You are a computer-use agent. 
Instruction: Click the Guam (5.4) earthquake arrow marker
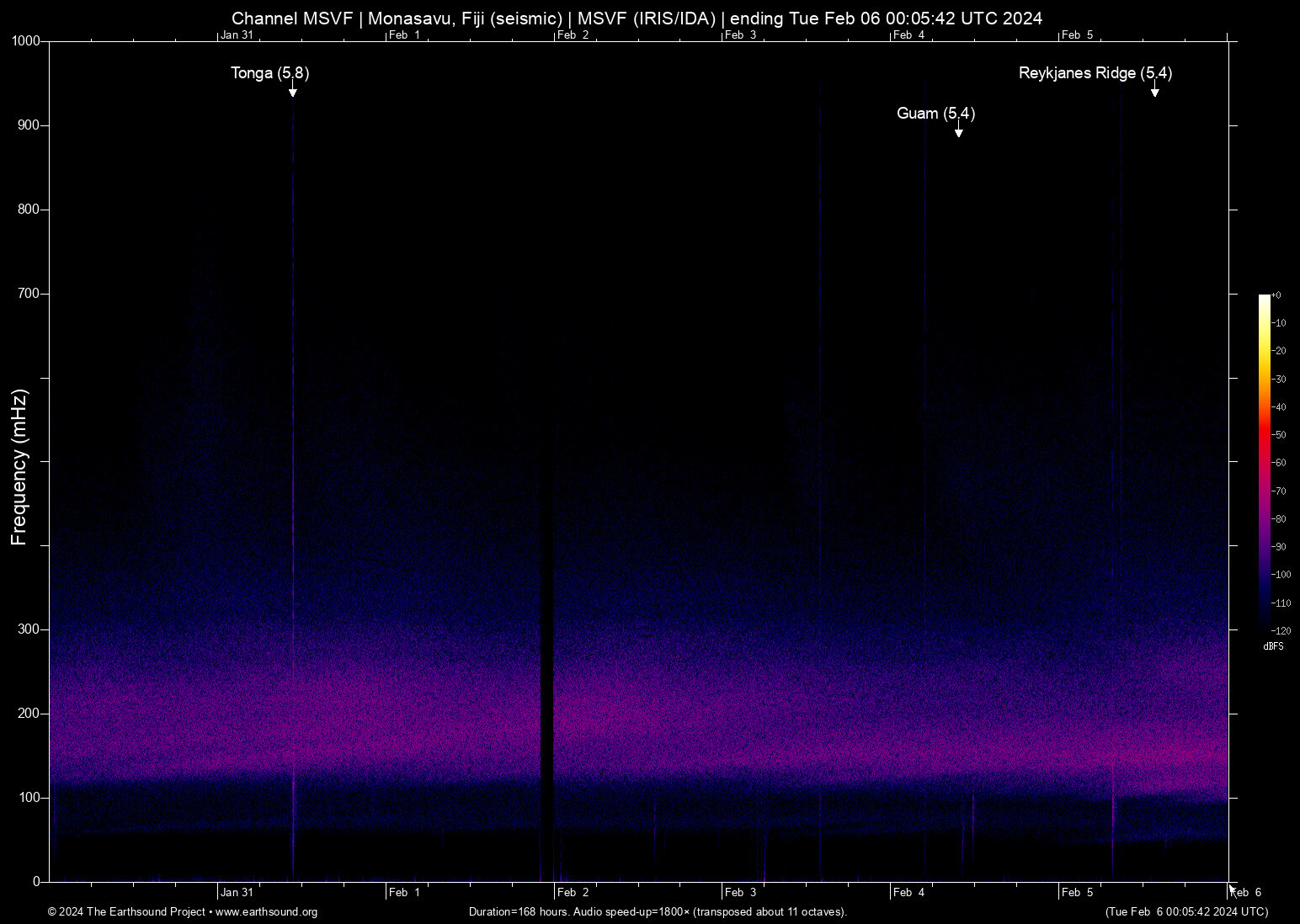958,133
